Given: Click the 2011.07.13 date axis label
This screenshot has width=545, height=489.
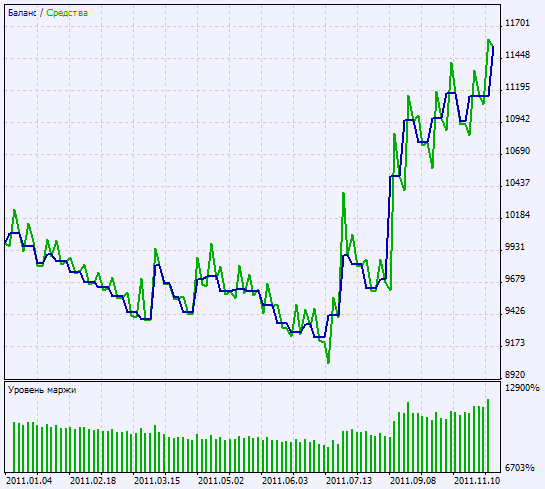Looking at the screenshot, I should [x=349, y=481].
